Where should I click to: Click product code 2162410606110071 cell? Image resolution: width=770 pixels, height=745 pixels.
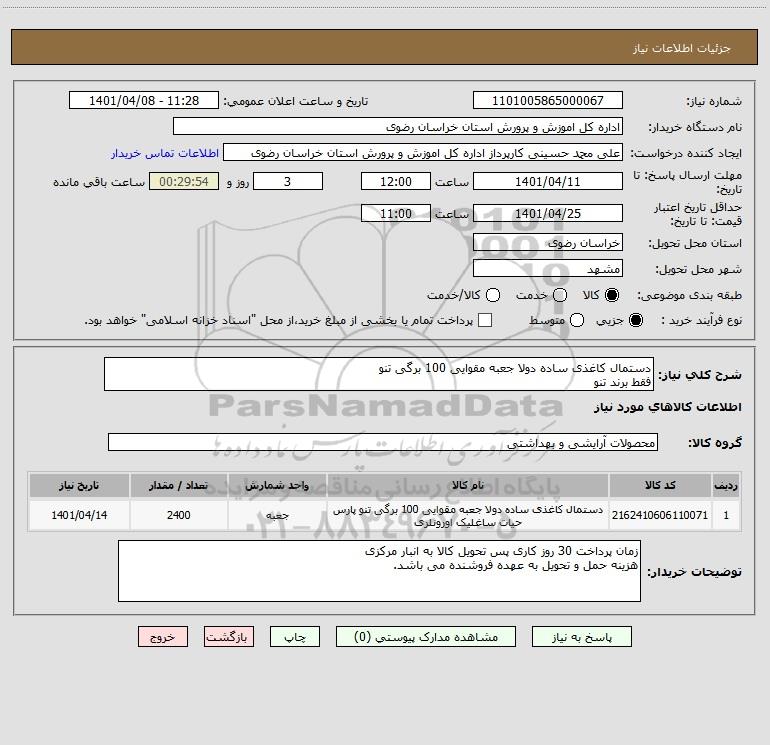coord(660,515)
